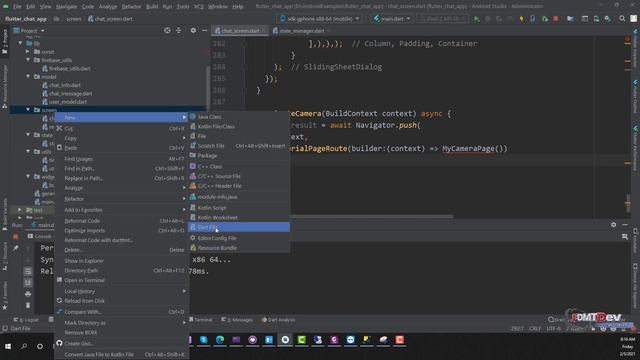Choose Java Class from the New submenu
This screenshot has width=640, height=360.
coord(239,117)
